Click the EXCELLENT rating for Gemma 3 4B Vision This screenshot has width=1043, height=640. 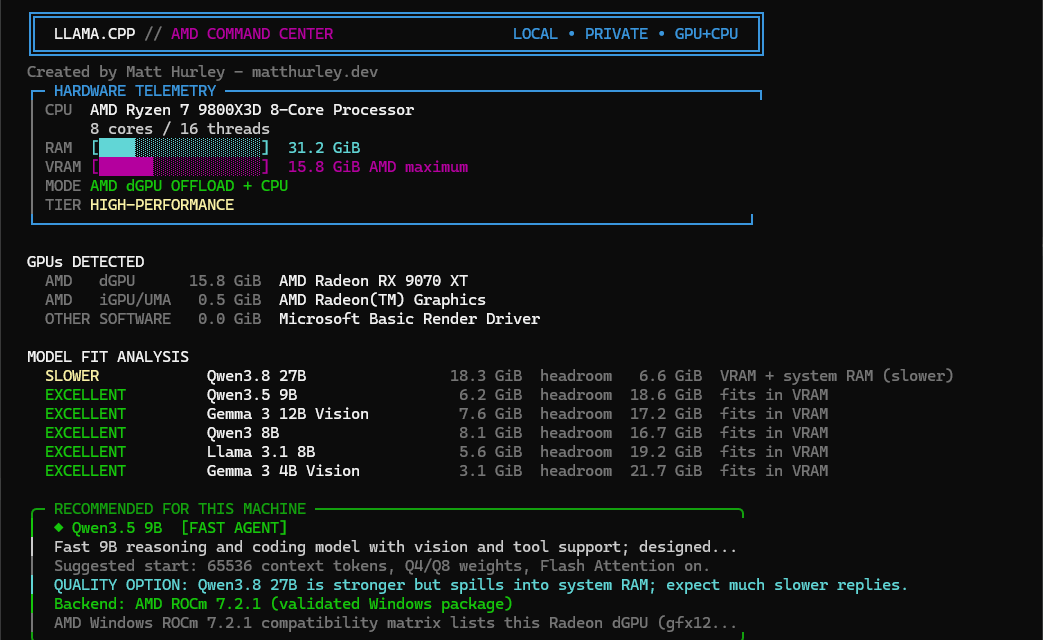85,471
